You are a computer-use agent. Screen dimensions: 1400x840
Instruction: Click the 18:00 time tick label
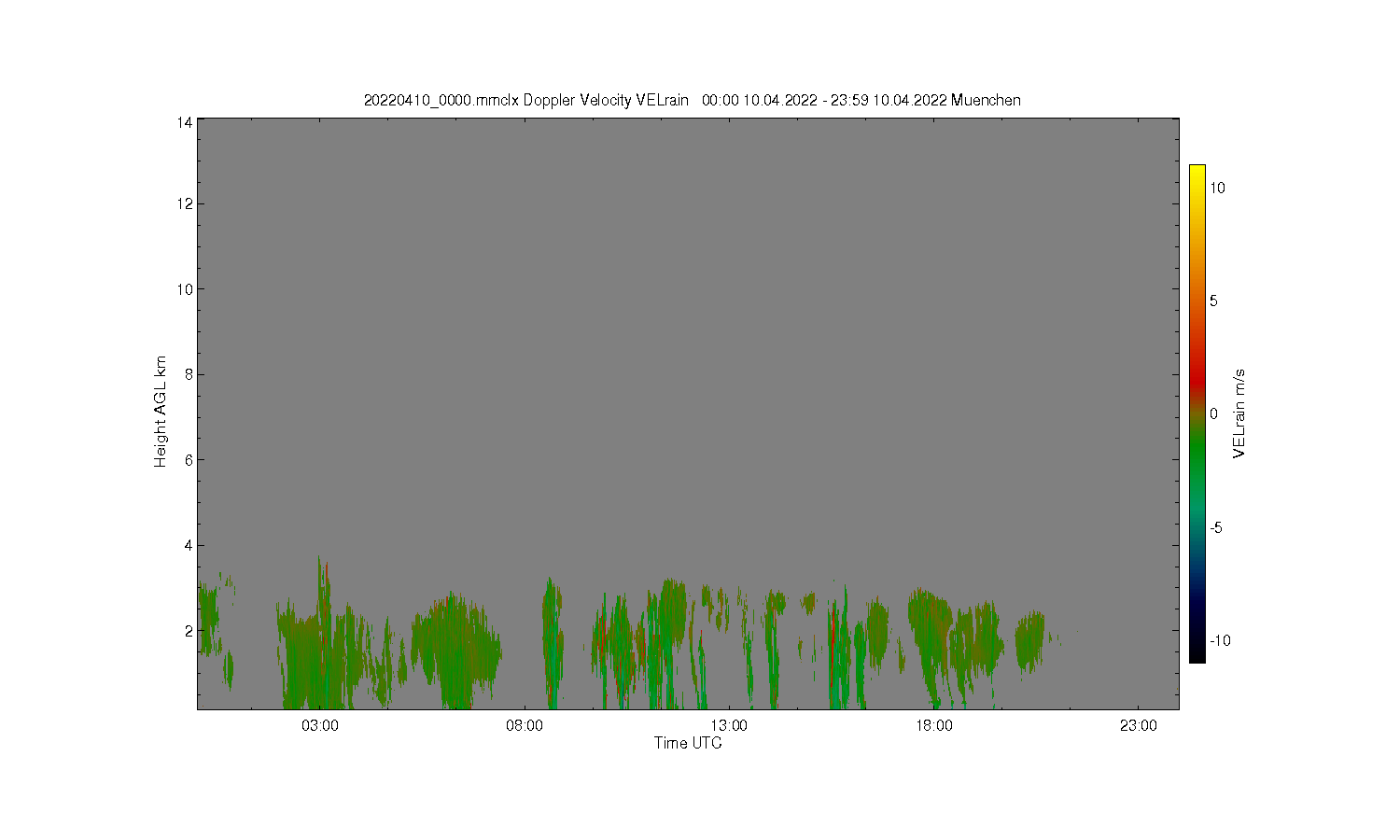(934, 726)
